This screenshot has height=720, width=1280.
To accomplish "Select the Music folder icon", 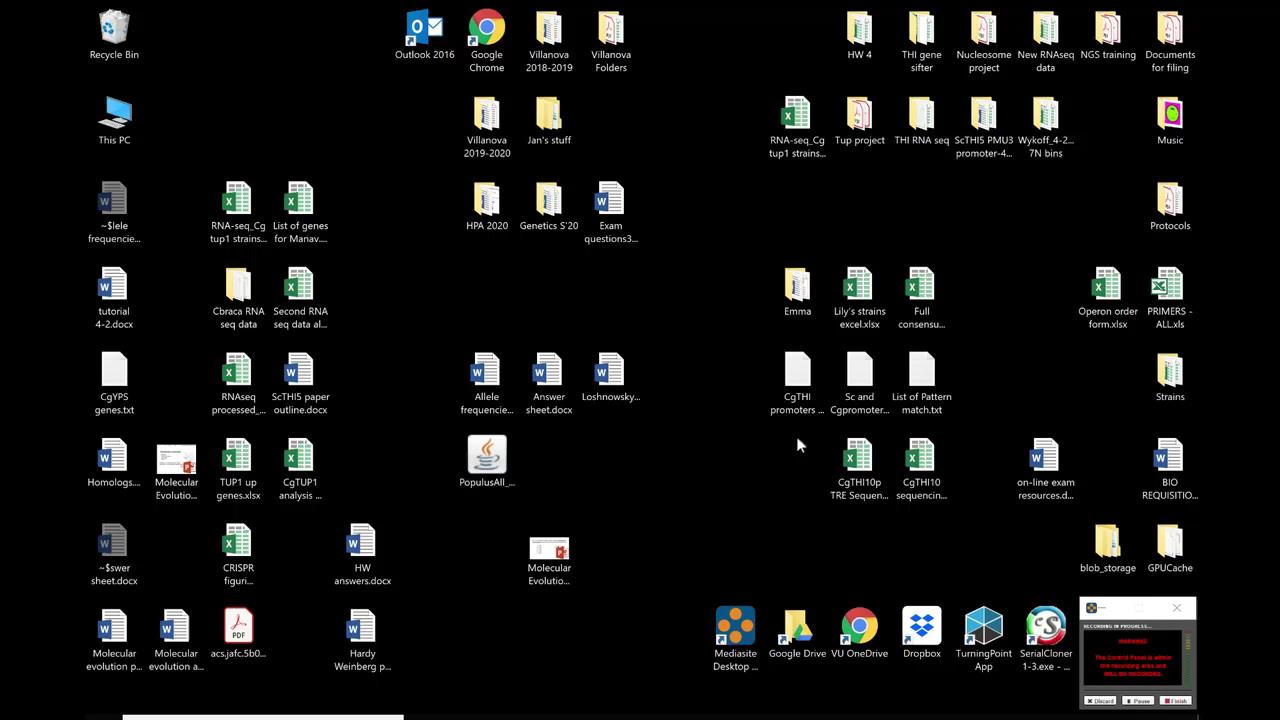I will pos(1169,114).
